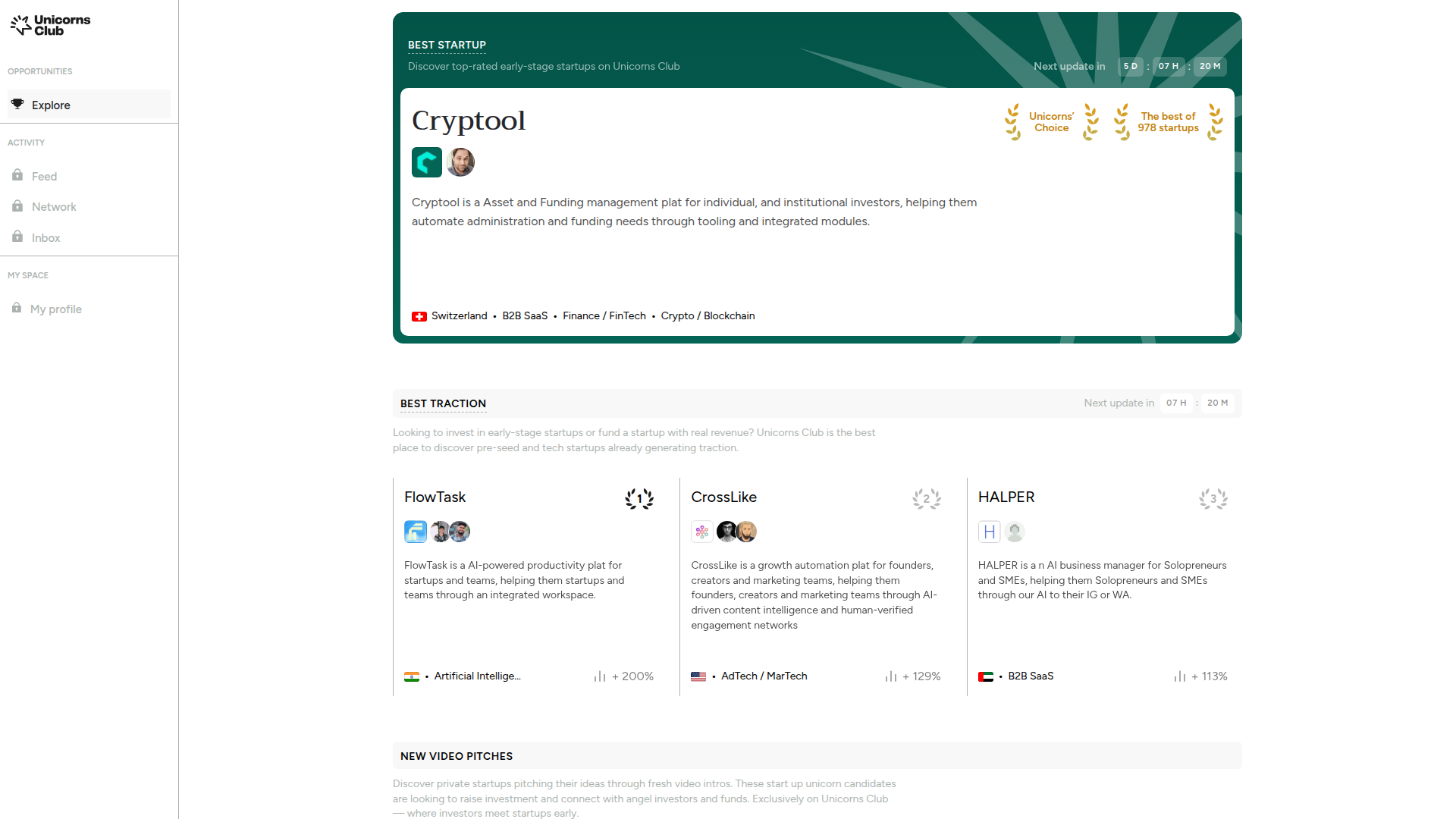Click the Unicorns' Choice laurel badge

tap(1051, 122)
